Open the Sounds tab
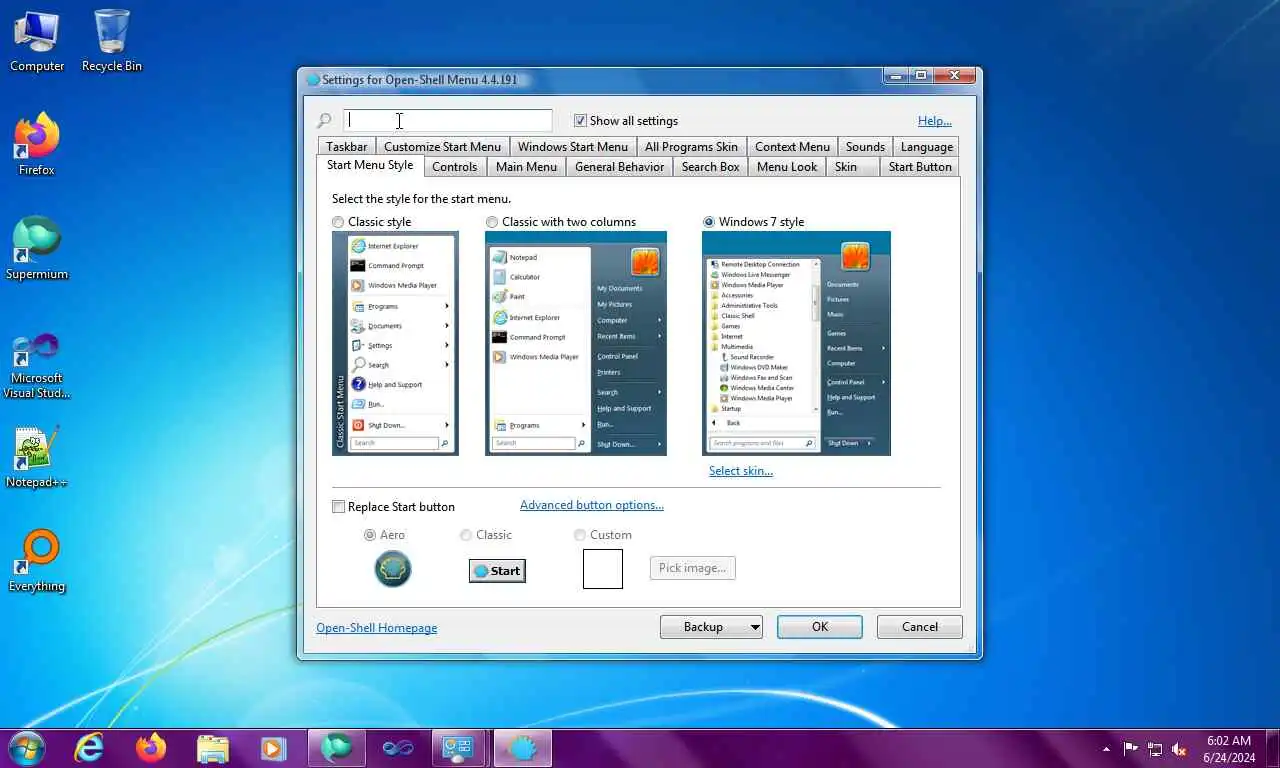 click(865, 147)
